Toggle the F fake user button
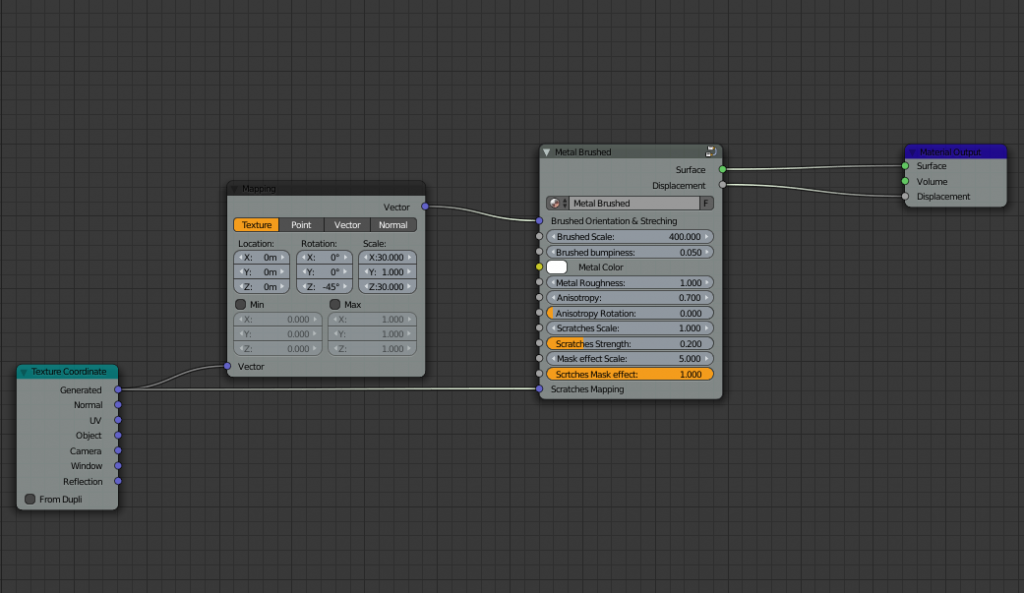Viewport: 1024px width, 593px height. pyautogui.click(x=706, y=203)
